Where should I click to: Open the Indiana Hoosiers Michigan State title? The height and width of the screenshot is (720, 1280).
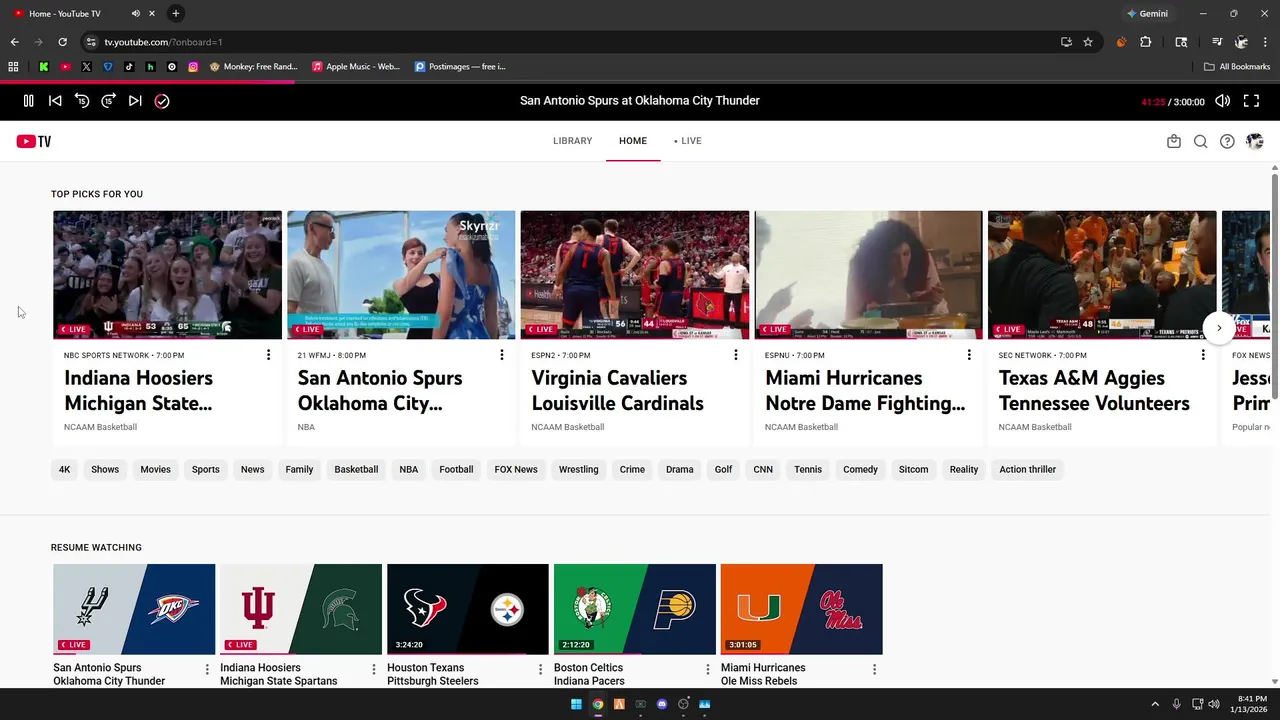pyautogui.click(x=139, y=391)
